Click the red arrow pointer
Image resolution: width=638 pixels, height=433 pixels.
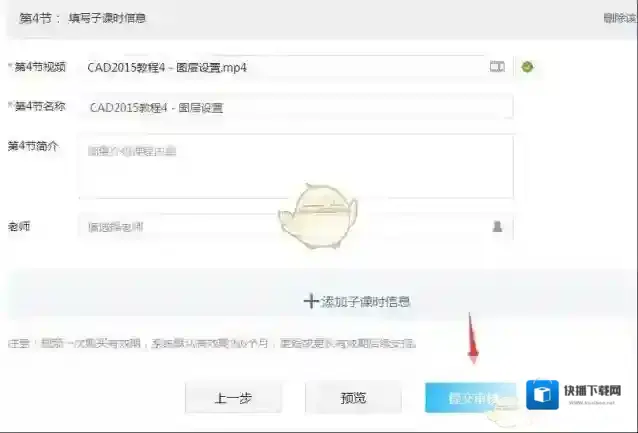473,342
